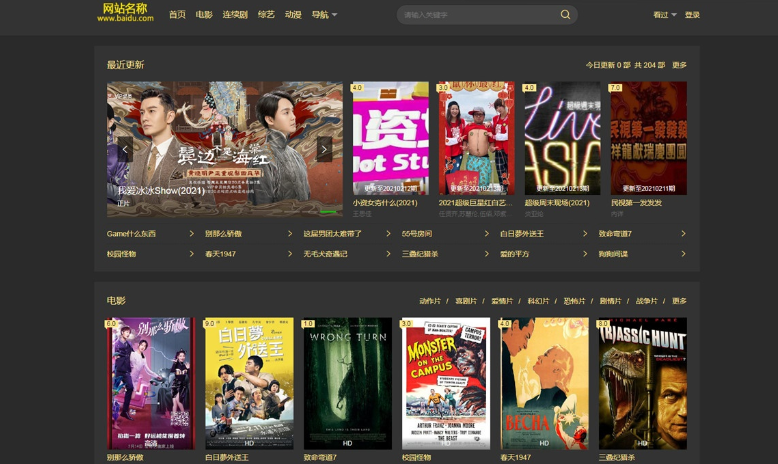
Task: Click 更多 in the 最近更新 section
Action: [x=679, y=65]
